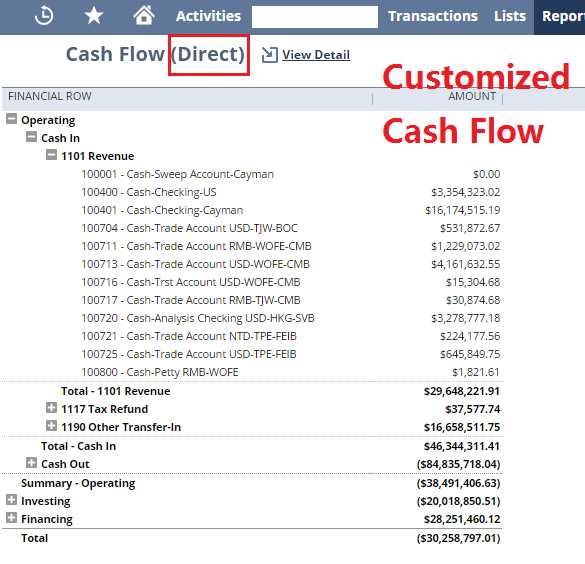Click the Tax Refund amount $37,577.74
The height and width of the screenshot is (564, 585).
473,409
